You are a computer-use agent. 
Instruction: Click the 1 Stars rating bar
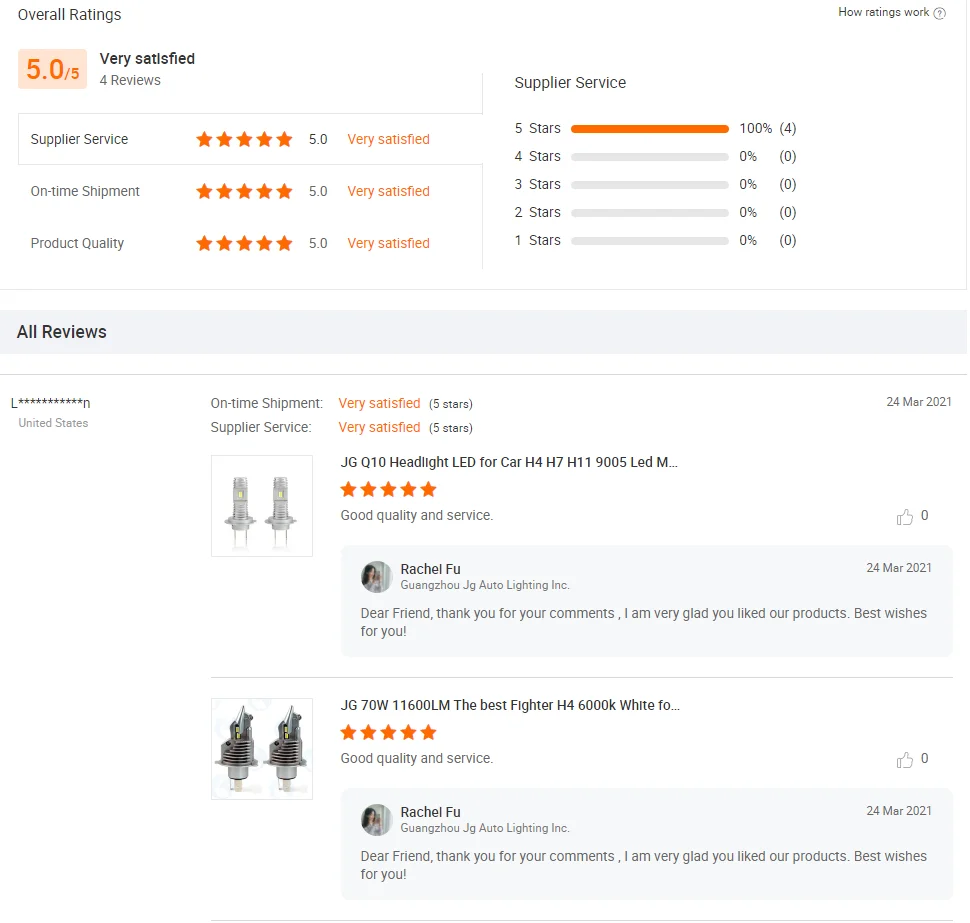[x=650, y=241]
